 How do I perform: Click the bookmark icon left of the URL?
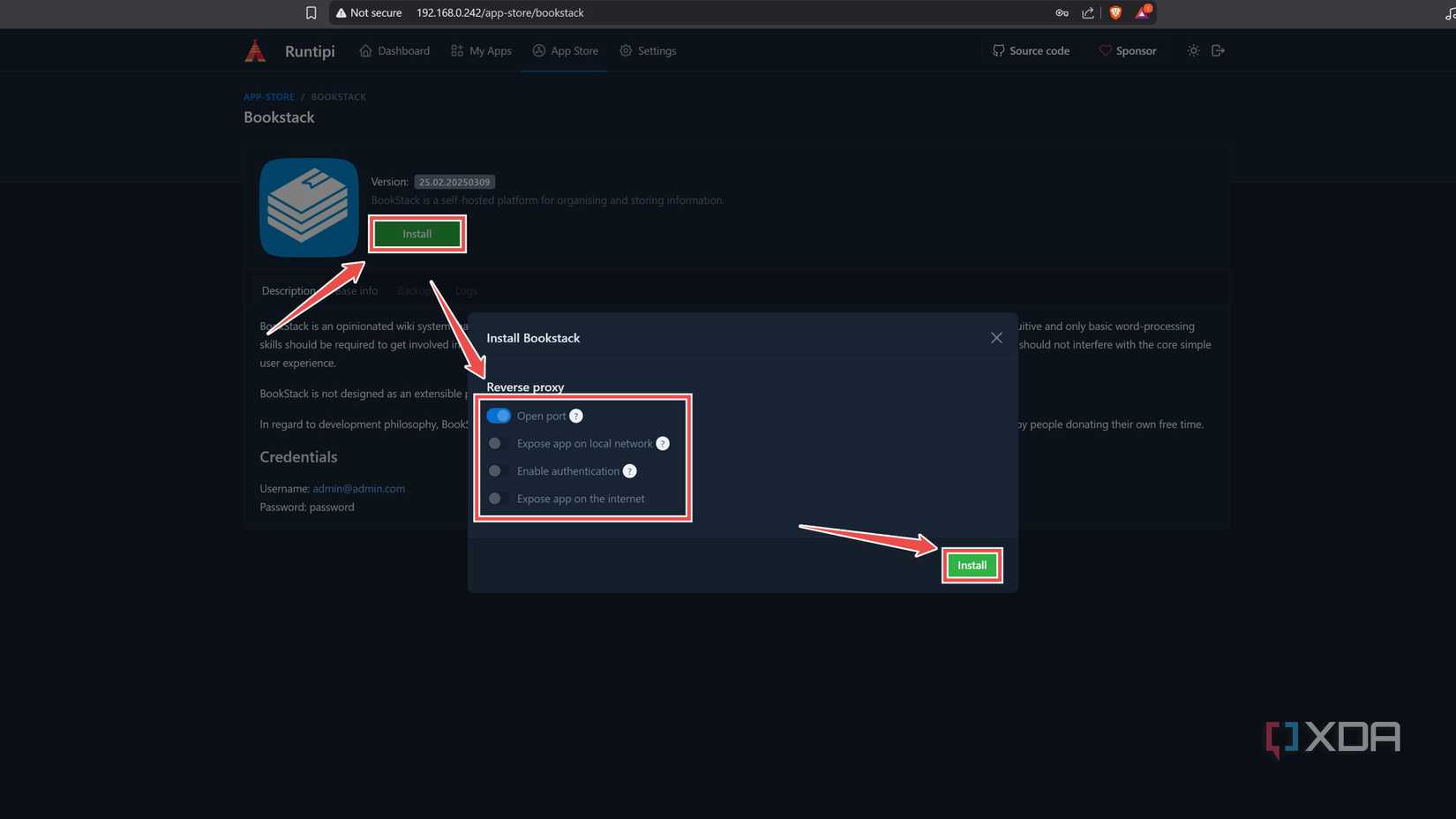311,12
